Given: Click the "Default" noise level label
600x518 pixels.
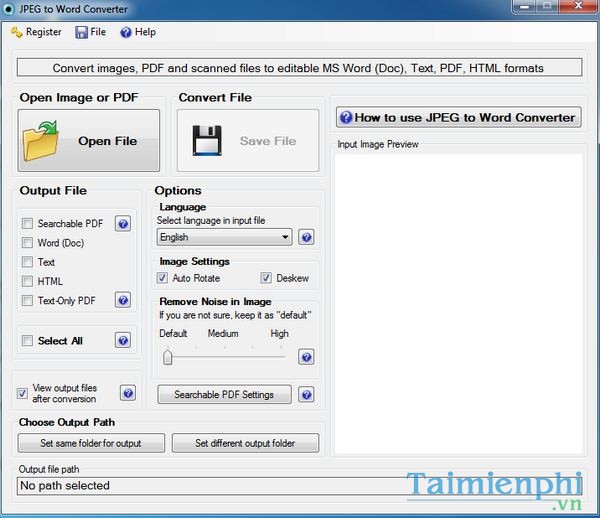Looking at the screenshot, I should (x=173, y=334).
